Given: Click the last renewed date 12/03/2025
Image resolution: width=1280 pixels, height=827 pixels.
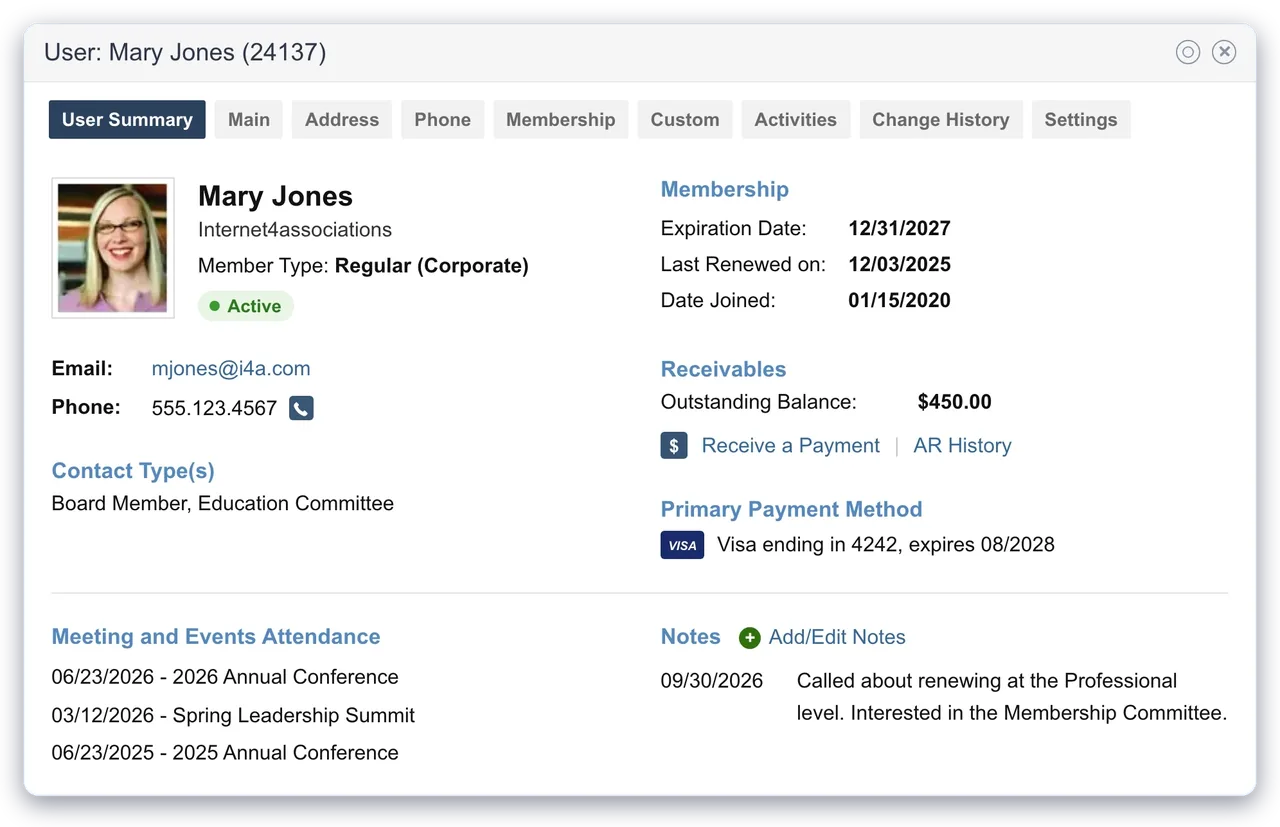Looking at the screenshot, I should [x=900, y=264].
